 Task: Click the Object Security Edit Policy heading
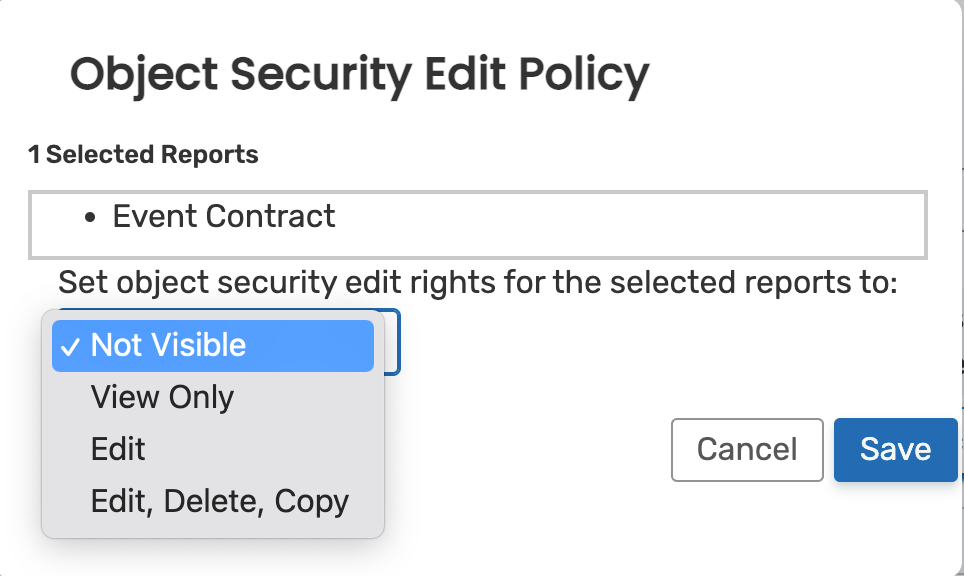[x=359, y=74]
